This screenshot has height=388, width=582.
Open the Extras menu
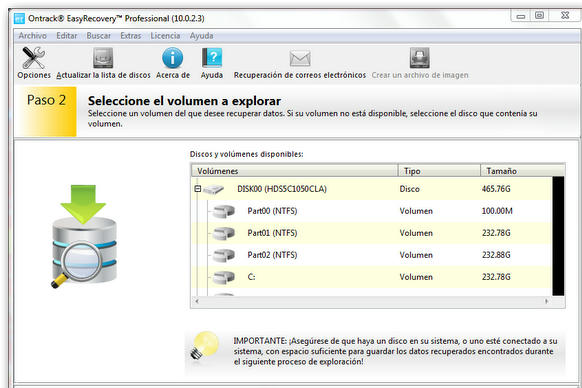(131, 36)
